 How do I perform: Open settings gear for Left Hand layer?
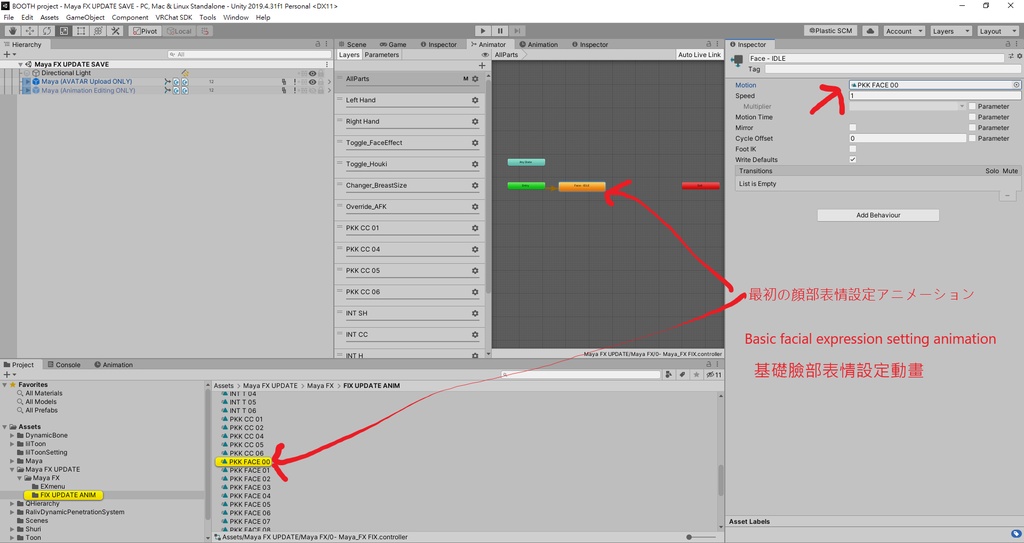coord(475,101)
